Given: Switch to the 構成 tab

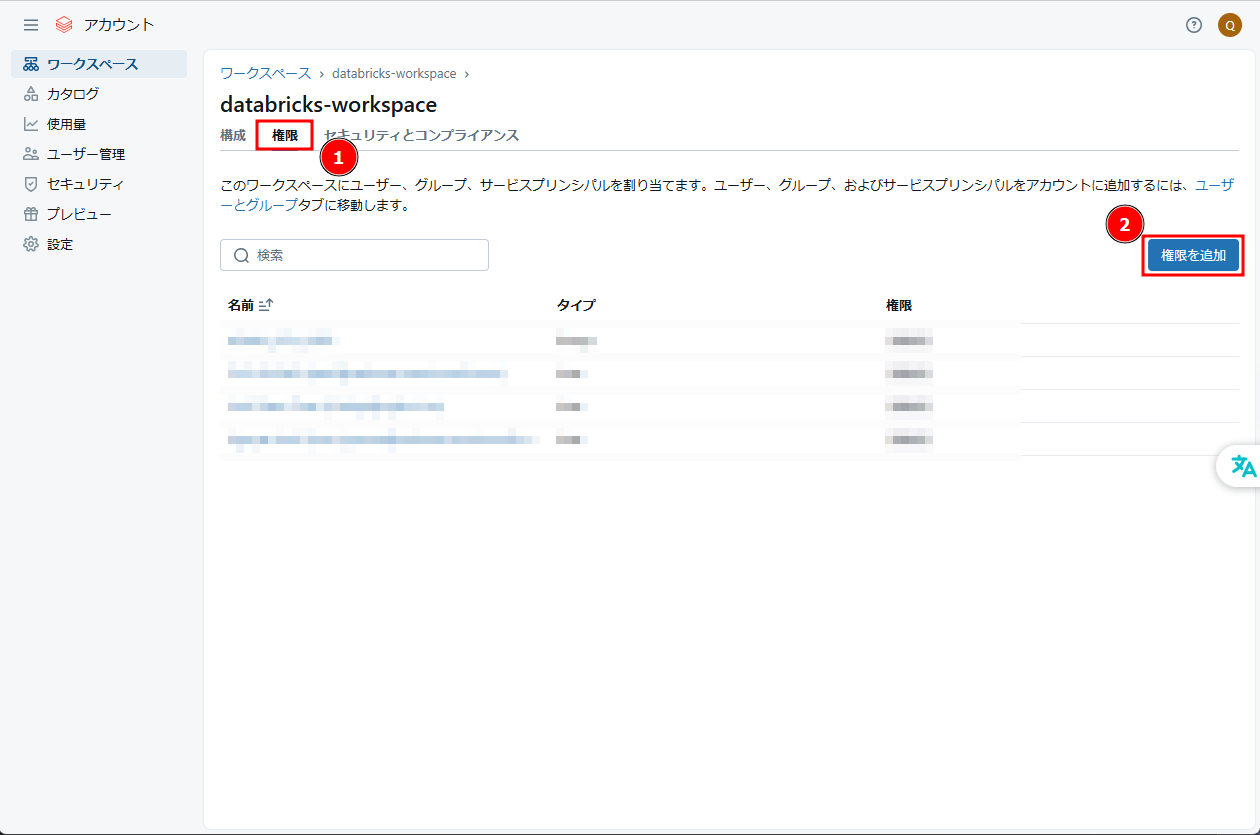Looking at the screenshot, I should tap(233, 135).
